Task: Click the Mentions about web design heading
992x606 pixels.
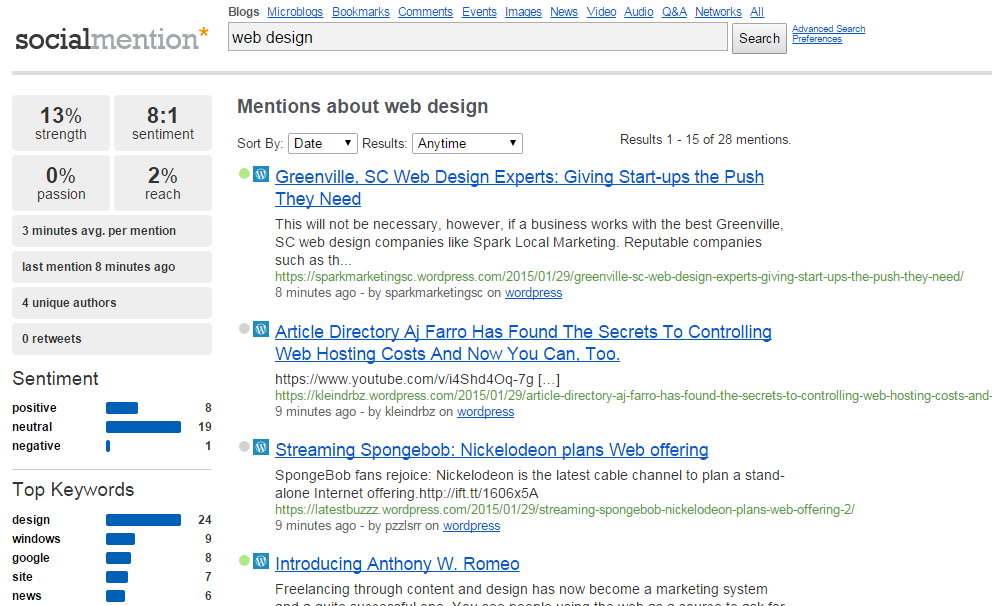Action: [x=363, y=106]
